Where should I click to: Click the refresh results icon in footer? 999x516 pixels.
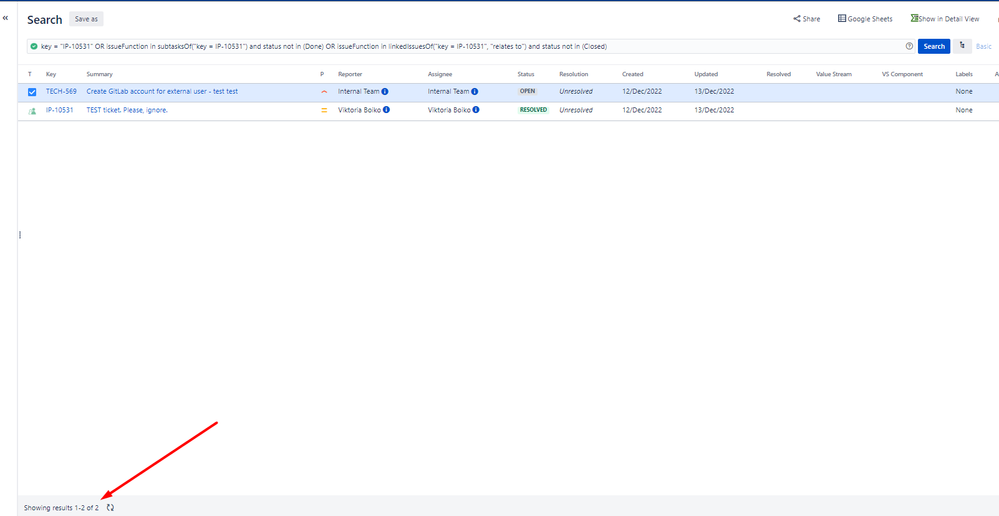tap(110, 508)
